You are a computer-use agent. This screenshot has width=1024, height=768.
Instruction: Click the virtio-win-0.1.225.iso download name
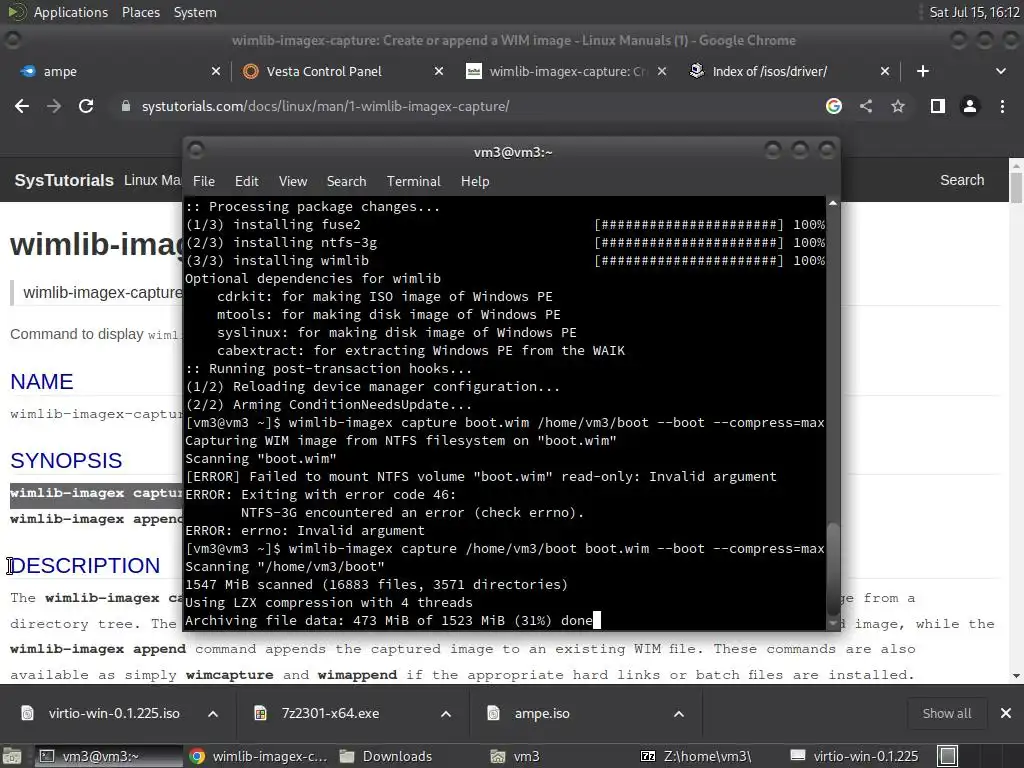[x=114, y=713]
